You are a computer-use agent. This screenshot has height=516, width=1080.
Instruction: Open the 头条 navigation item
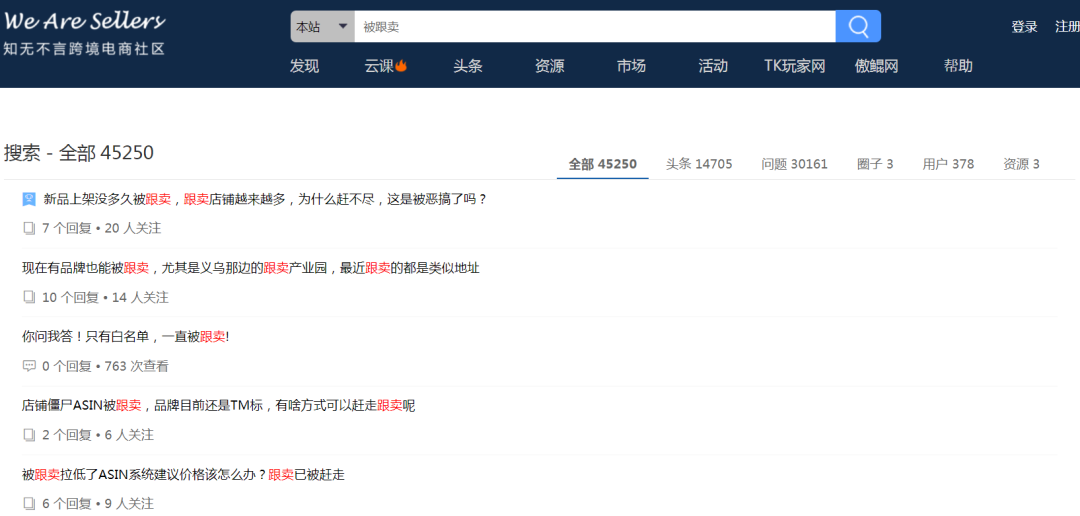click(x=468, y=66)
